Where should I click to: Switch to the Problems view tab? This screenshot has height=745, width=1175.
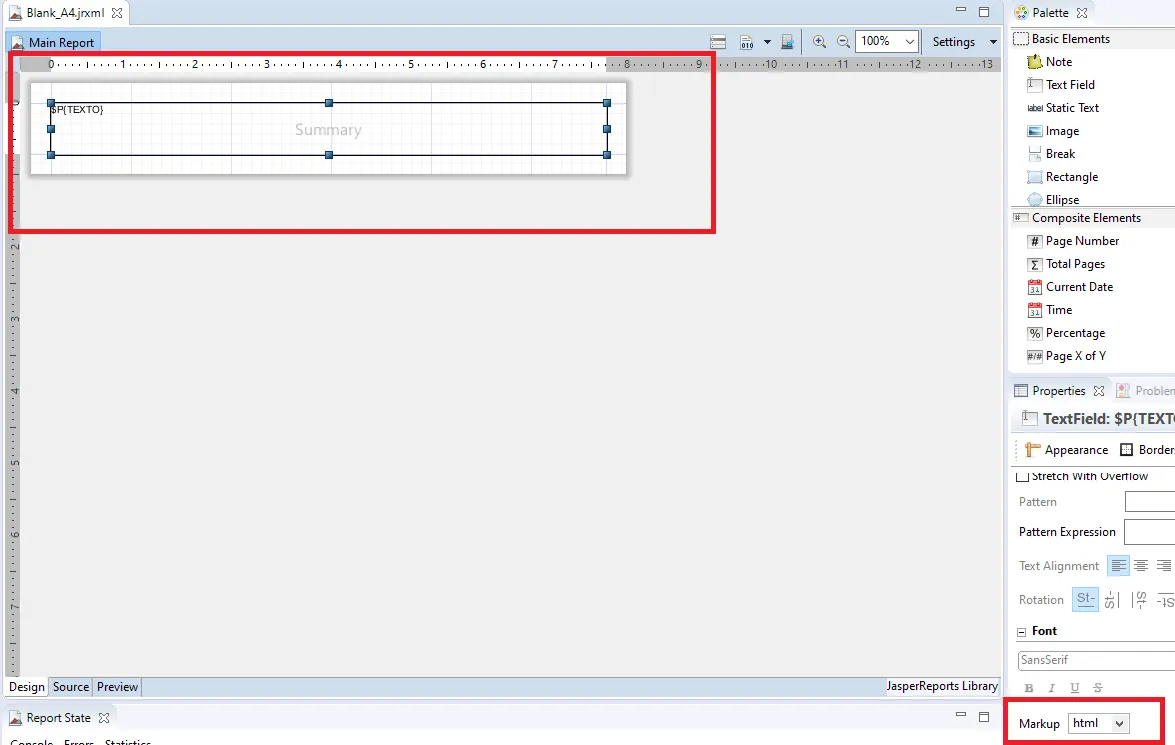[1146, 391]
